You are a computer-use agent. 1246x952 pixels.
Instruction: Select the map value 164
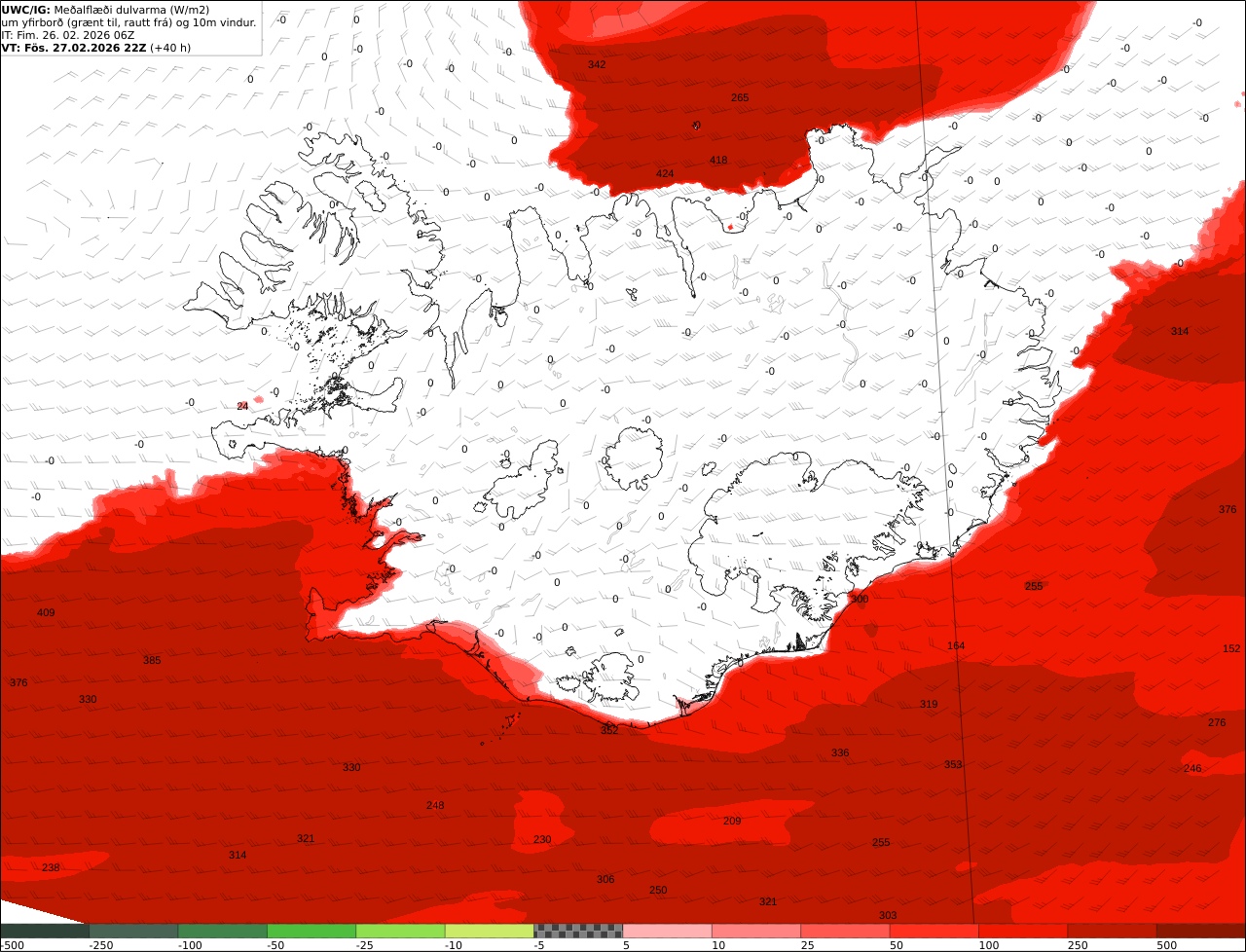[956, 645]
